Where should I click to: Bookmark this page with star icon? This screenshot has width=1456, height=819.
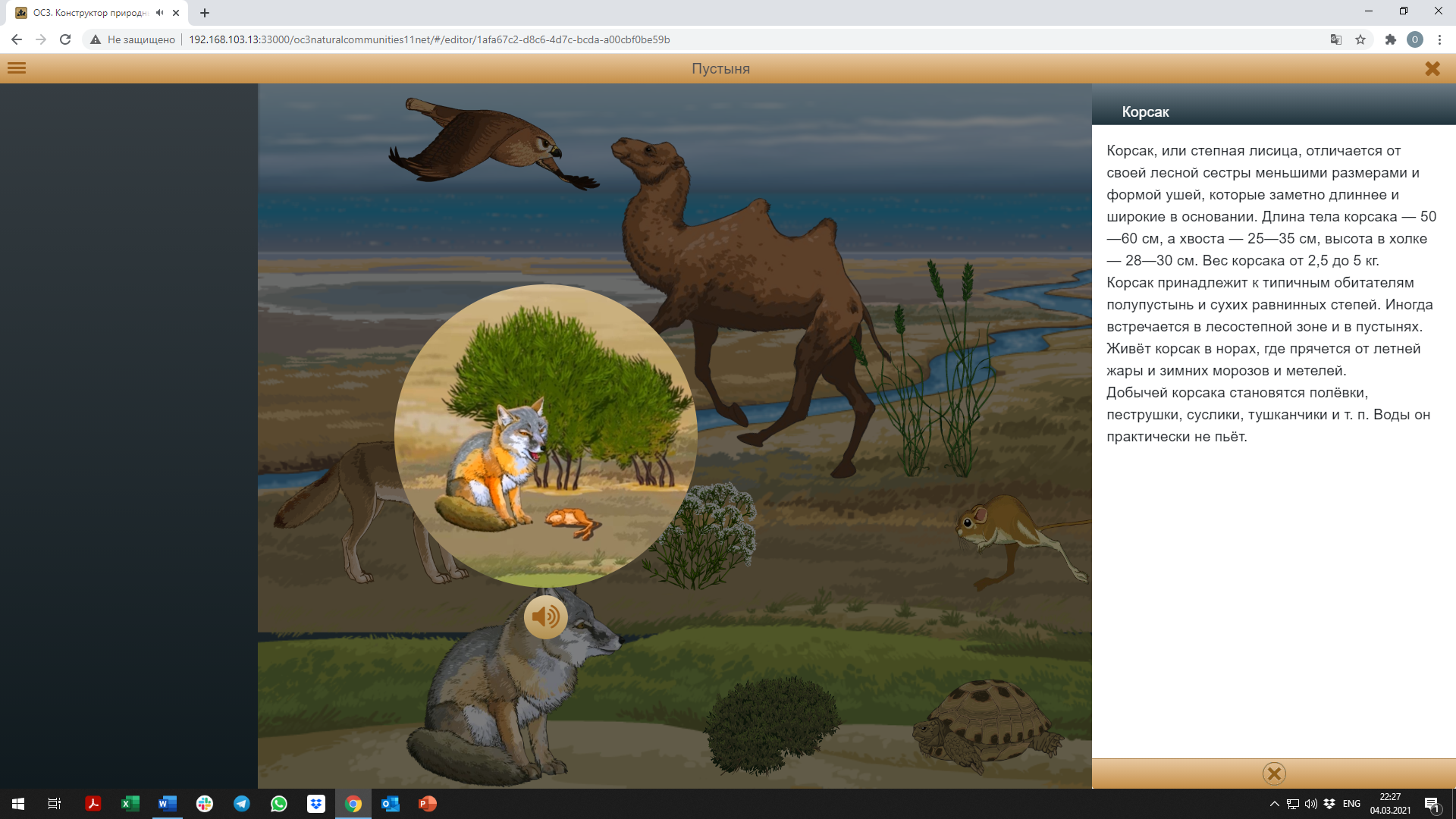(1360, 39)
